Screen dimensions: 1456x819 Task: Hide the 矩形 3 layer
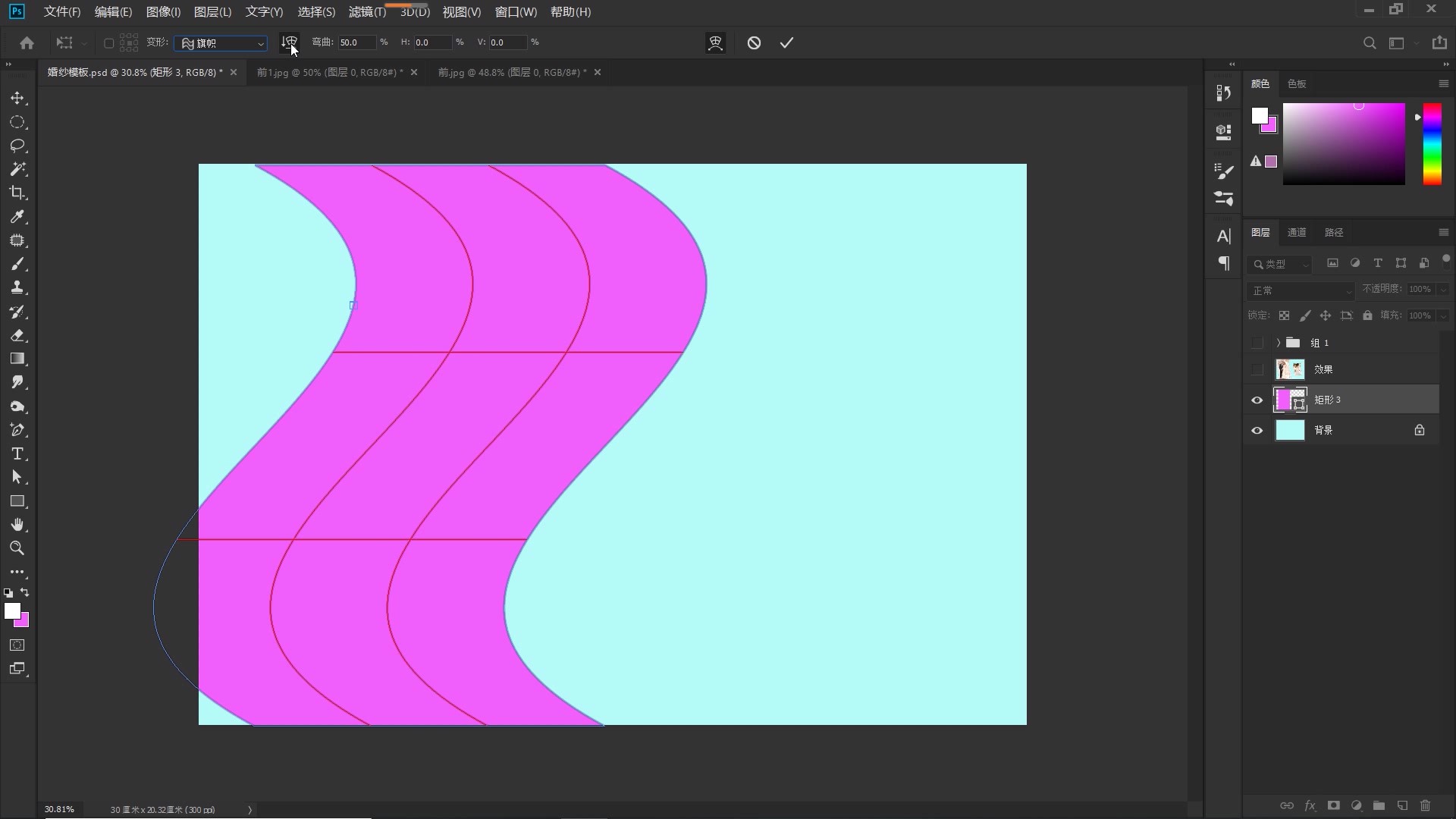pos(1257,400)
